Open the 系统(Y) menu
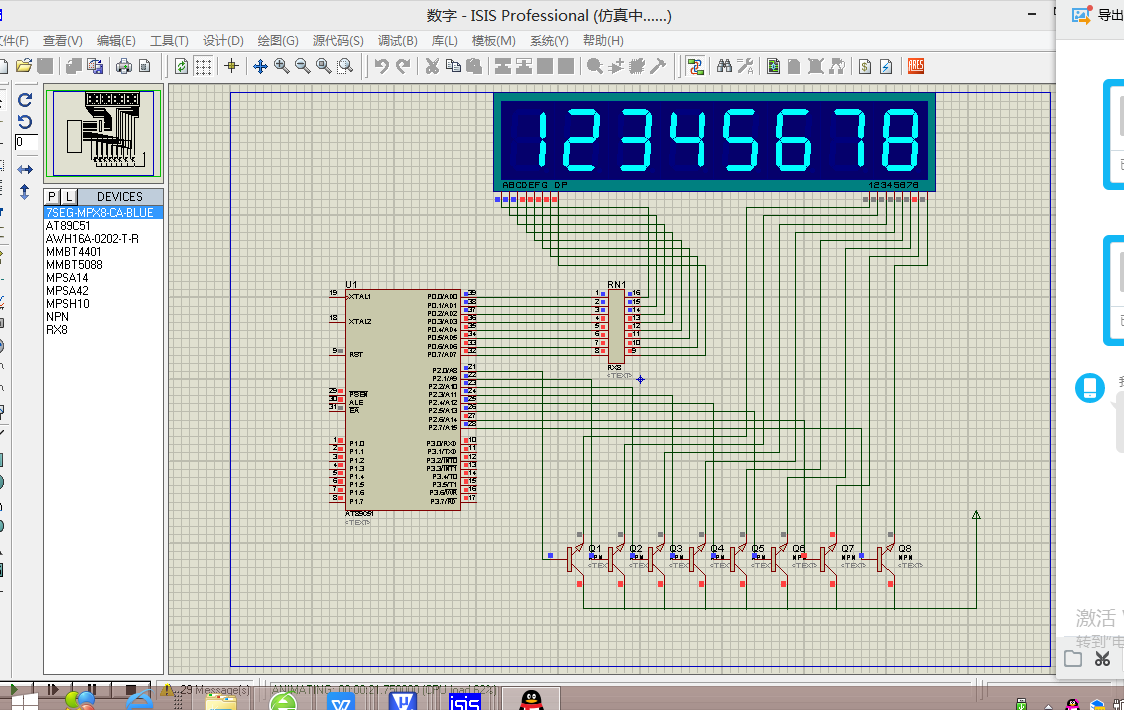Viewport: 1124px width, 710px height. [x=549, y=41]
